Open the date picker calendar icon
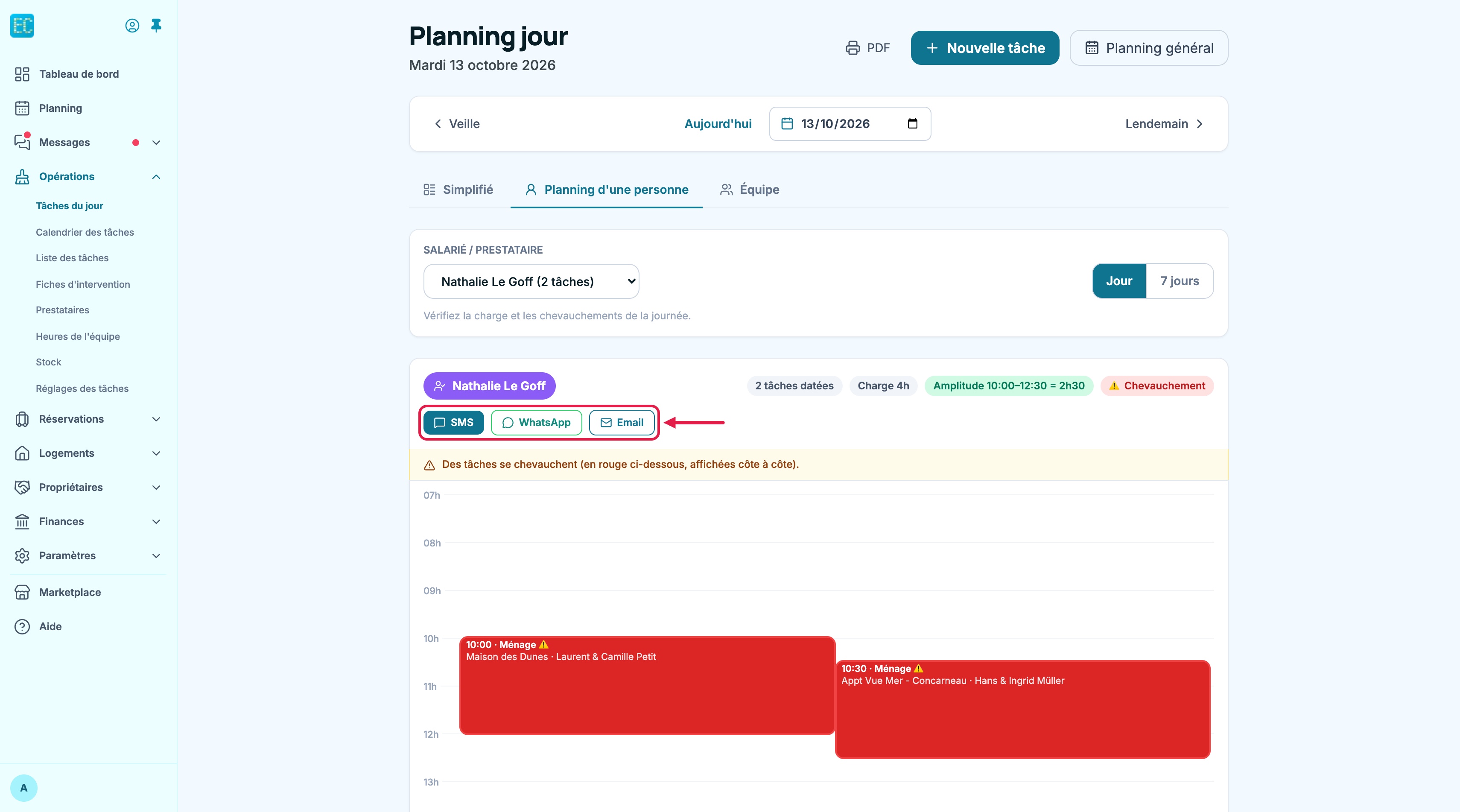 point(913,123)
